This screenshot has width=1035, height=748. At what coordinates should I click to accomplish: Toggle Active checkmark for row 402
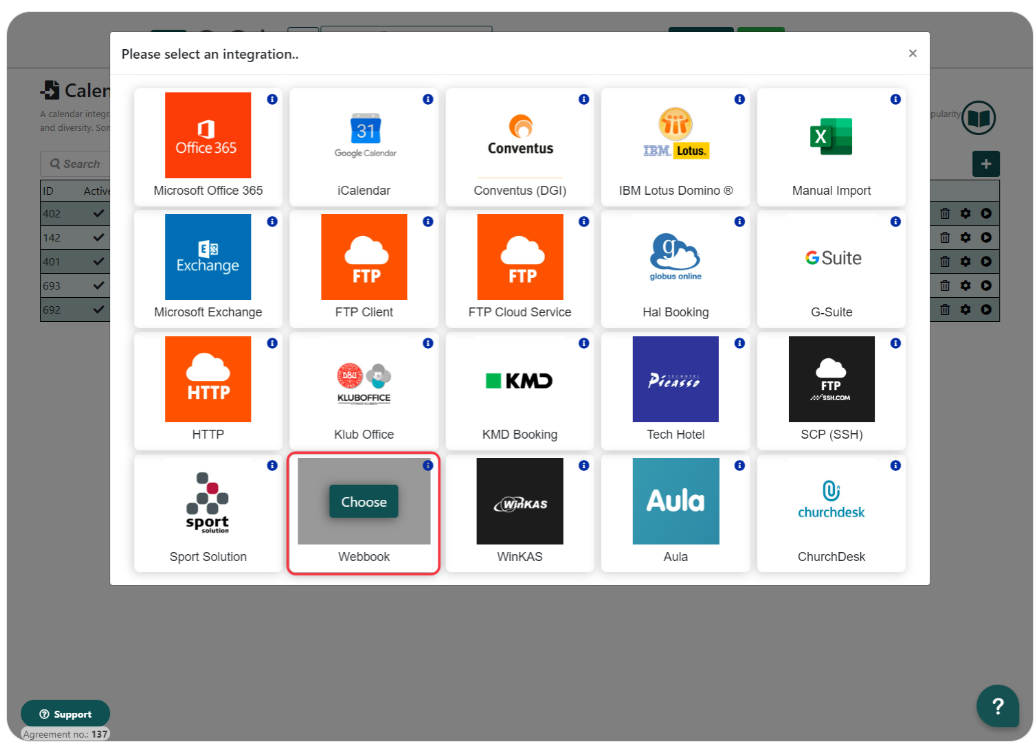pos(98,213)
